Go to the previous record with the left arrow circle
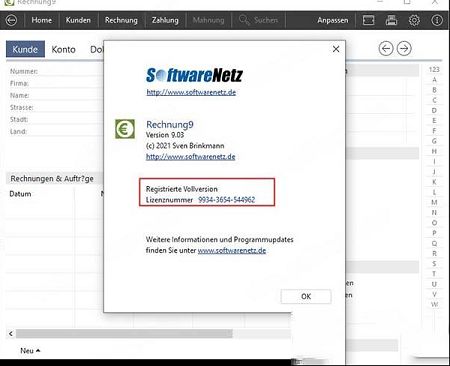This screenshot has height=366, width=450. click(x=386, y=49)
